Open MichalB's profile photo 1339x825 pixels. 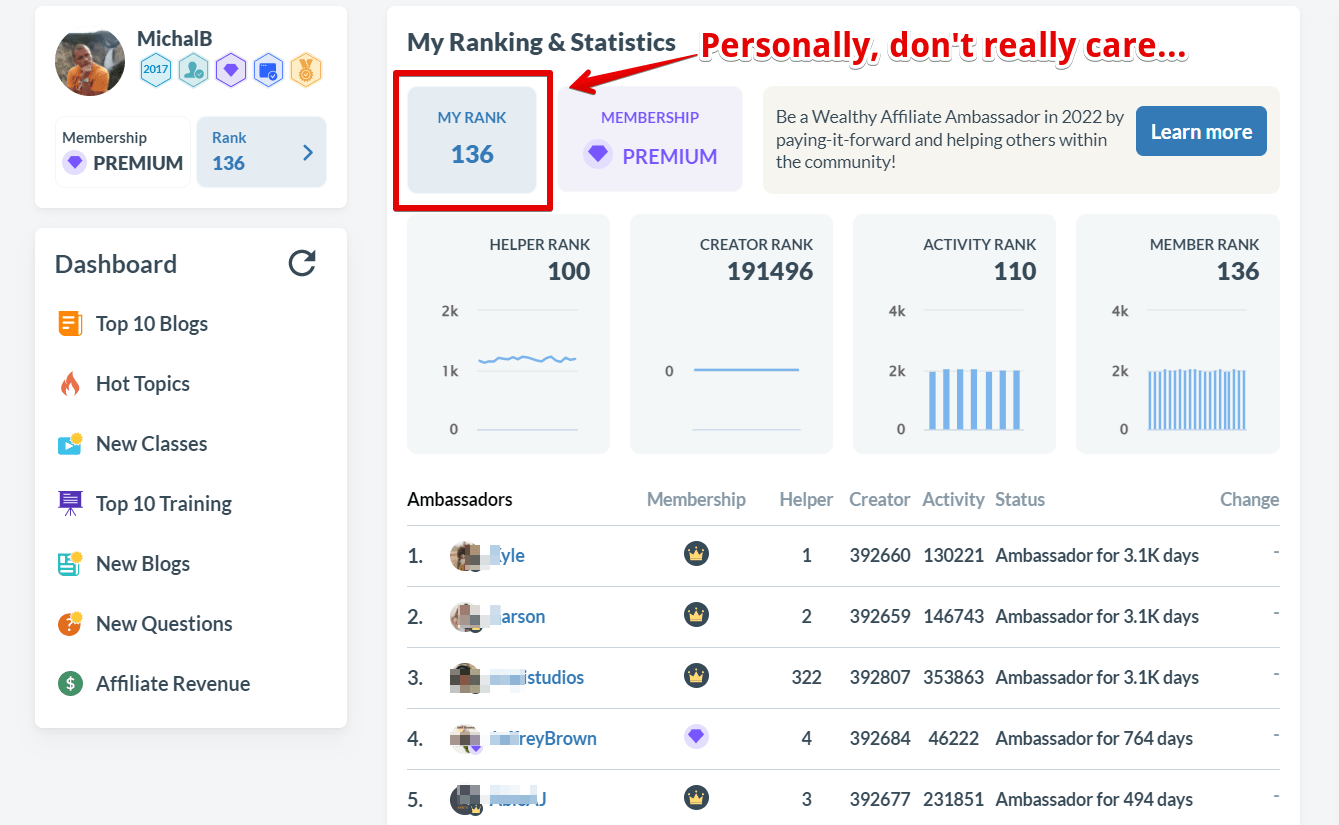[90, 62]
